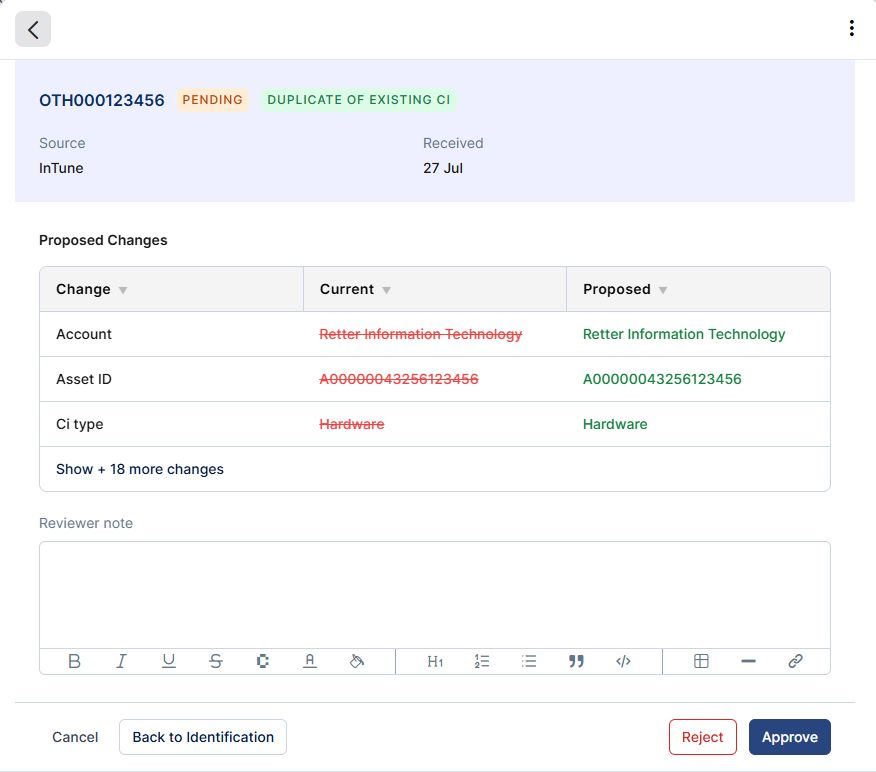The image size is (876, 772).
Task: Insert a numbered list
Action: tap(482, 661)
